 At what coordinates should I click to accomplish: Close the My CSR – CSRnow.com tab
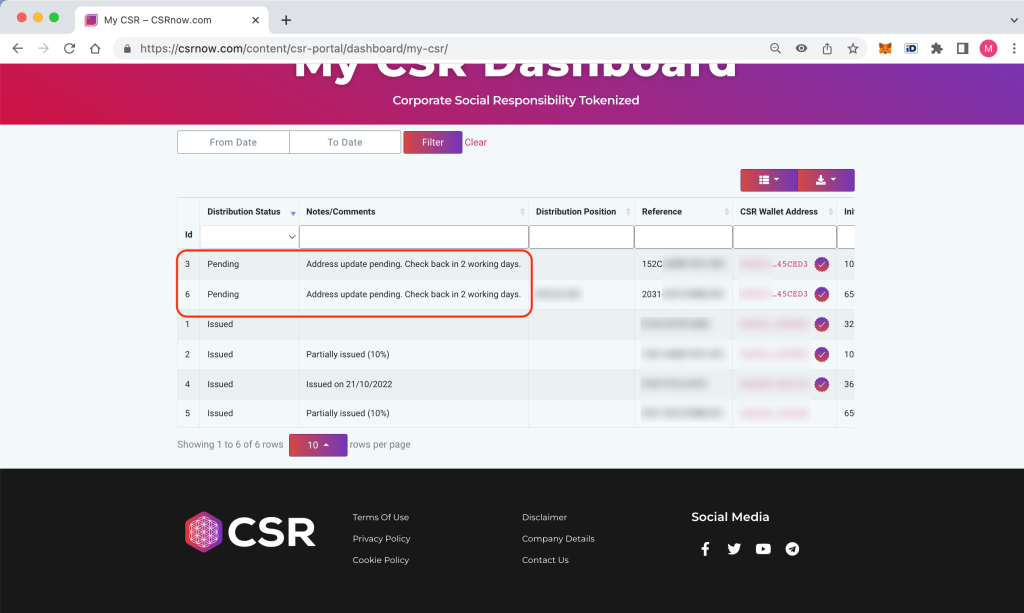255,20
